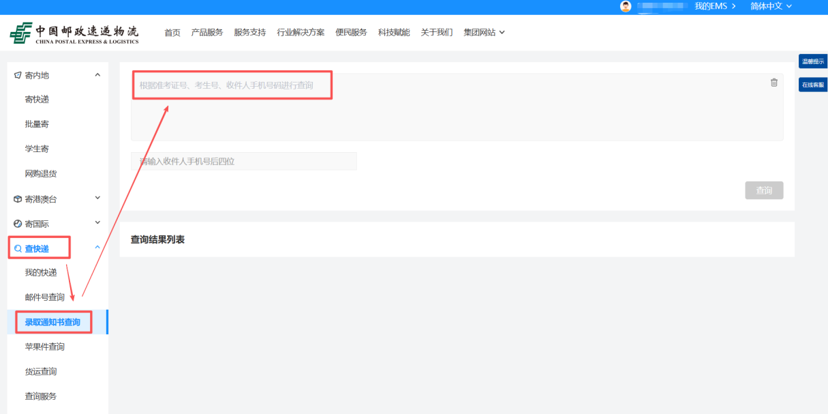
Task: Click the user avatar icon
Action: click(626, 6)
